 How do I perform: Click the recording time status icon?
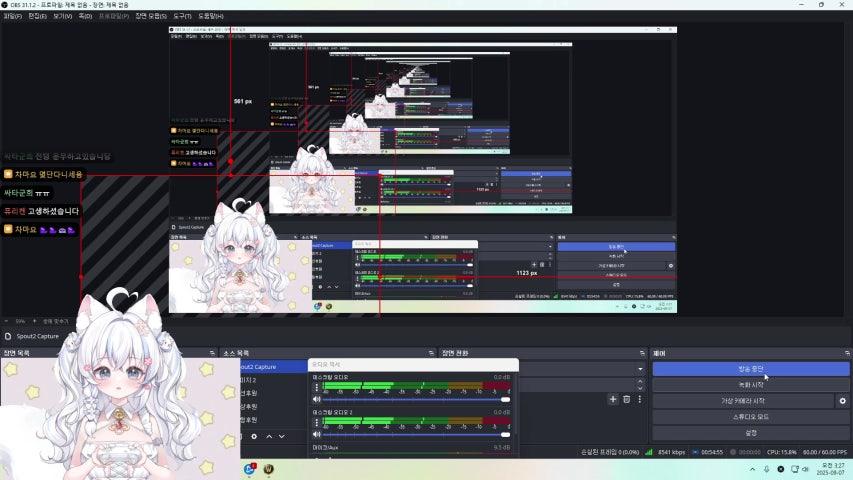point(733,452)
